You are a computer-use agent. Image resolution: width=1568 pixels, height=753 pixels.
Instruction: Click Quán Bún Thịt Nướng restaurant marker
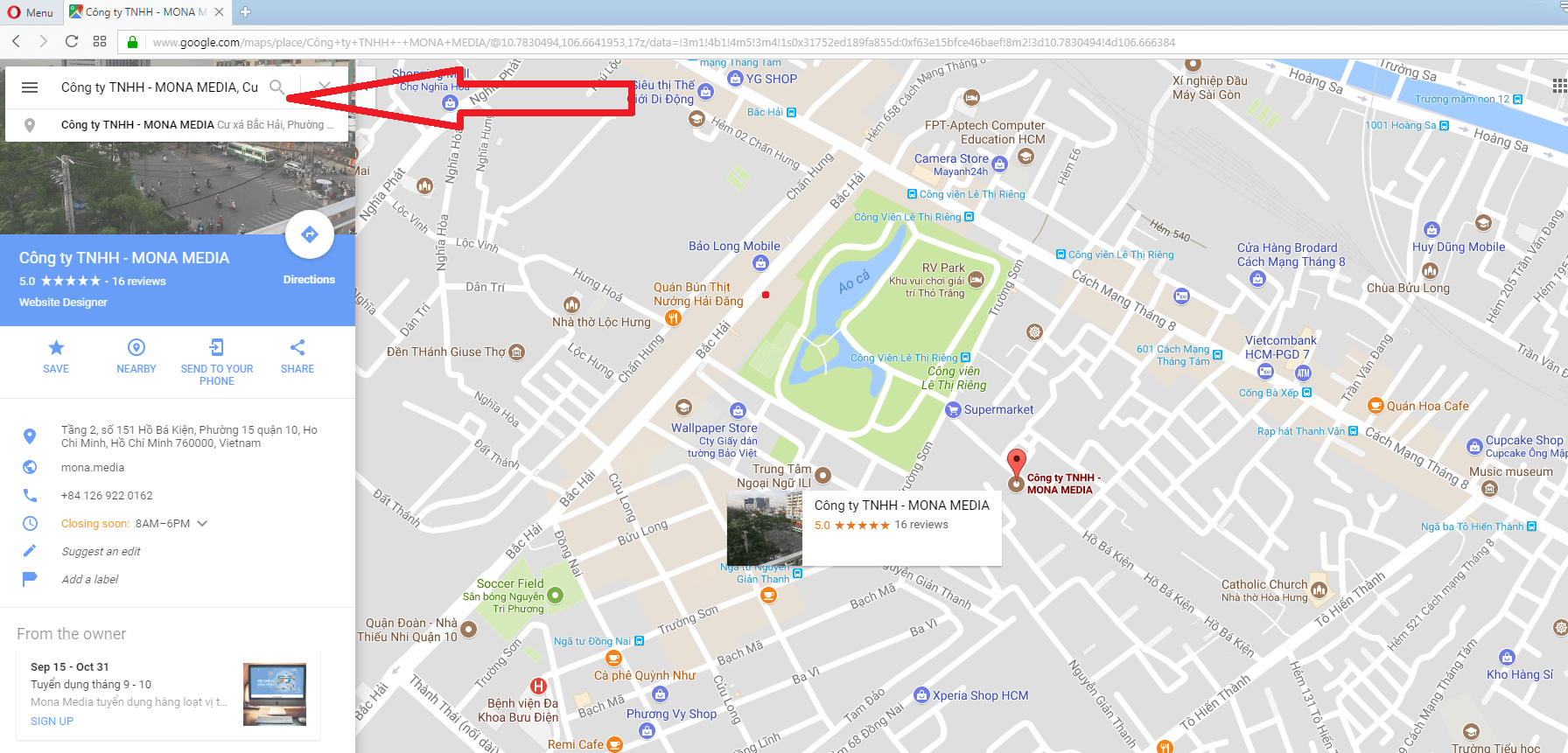tap(673, 318)
